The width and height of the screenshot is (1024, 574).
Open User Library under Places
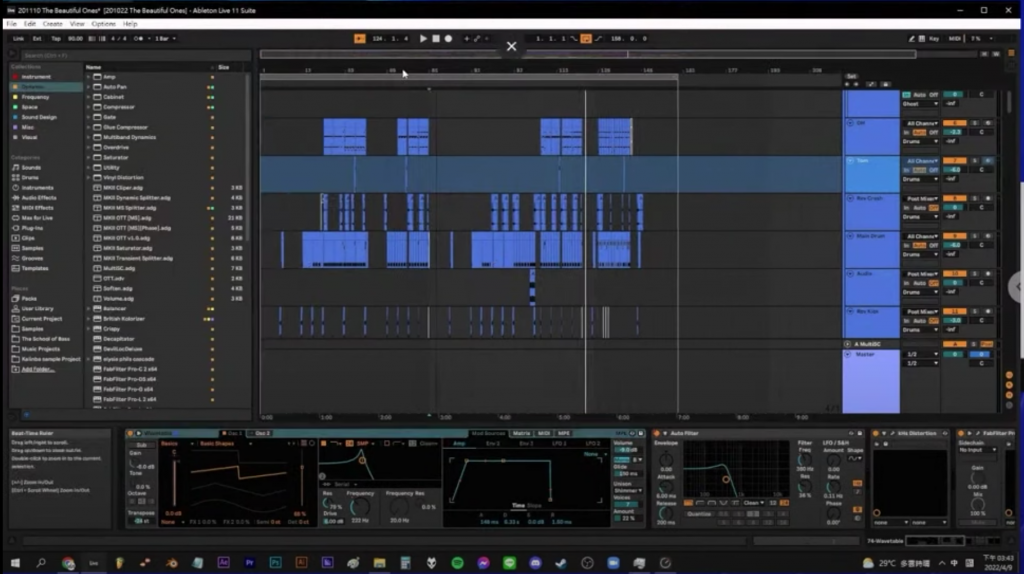click(37, 309)
